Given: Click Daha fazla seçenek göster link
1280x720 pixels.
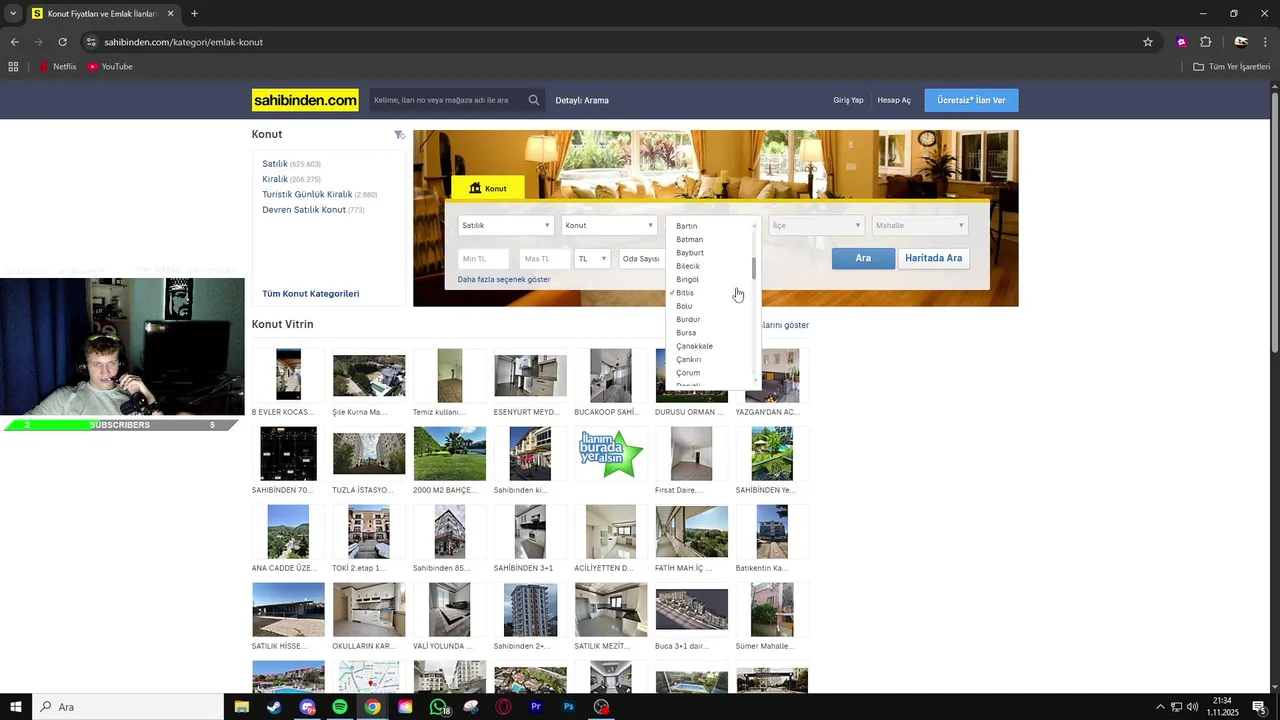Looking at the screenshot, I should [x=504, y=280].
